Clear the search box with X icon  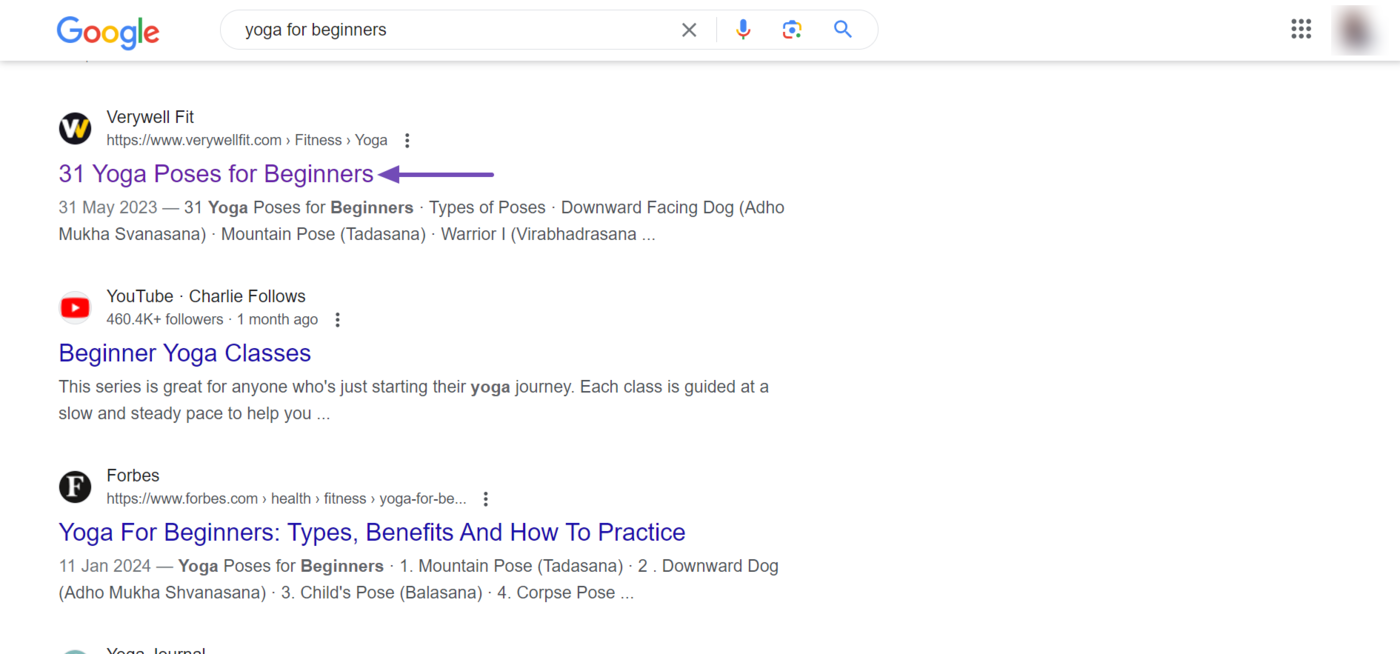[x=689, y=30]
